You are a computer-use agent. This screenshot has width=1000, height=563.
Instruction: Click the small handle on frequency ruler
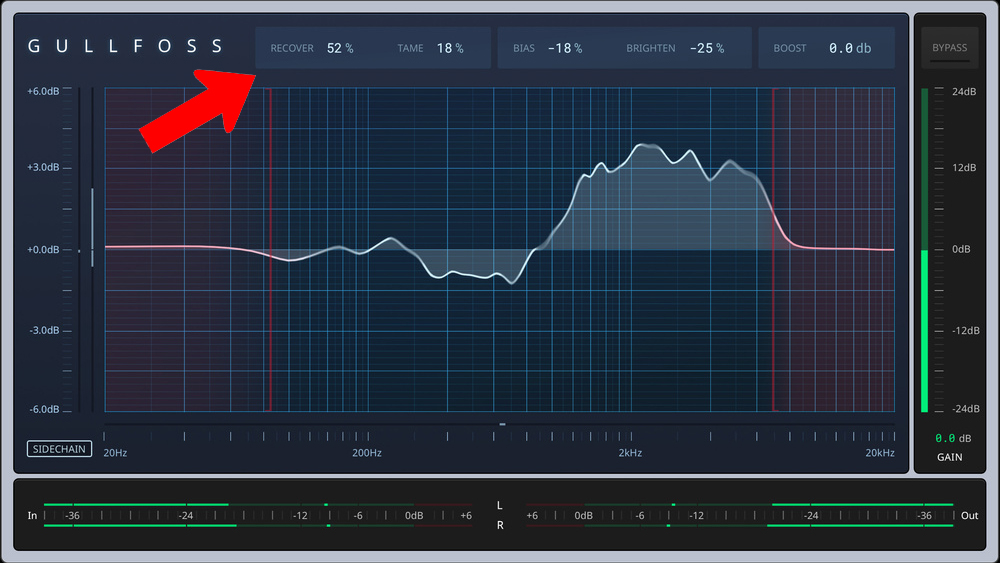tap(503, 424)
